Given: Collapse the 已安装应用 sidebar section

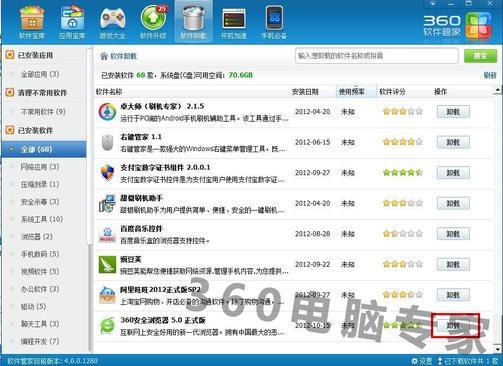Looking at the screenshot, I should 10,55.
